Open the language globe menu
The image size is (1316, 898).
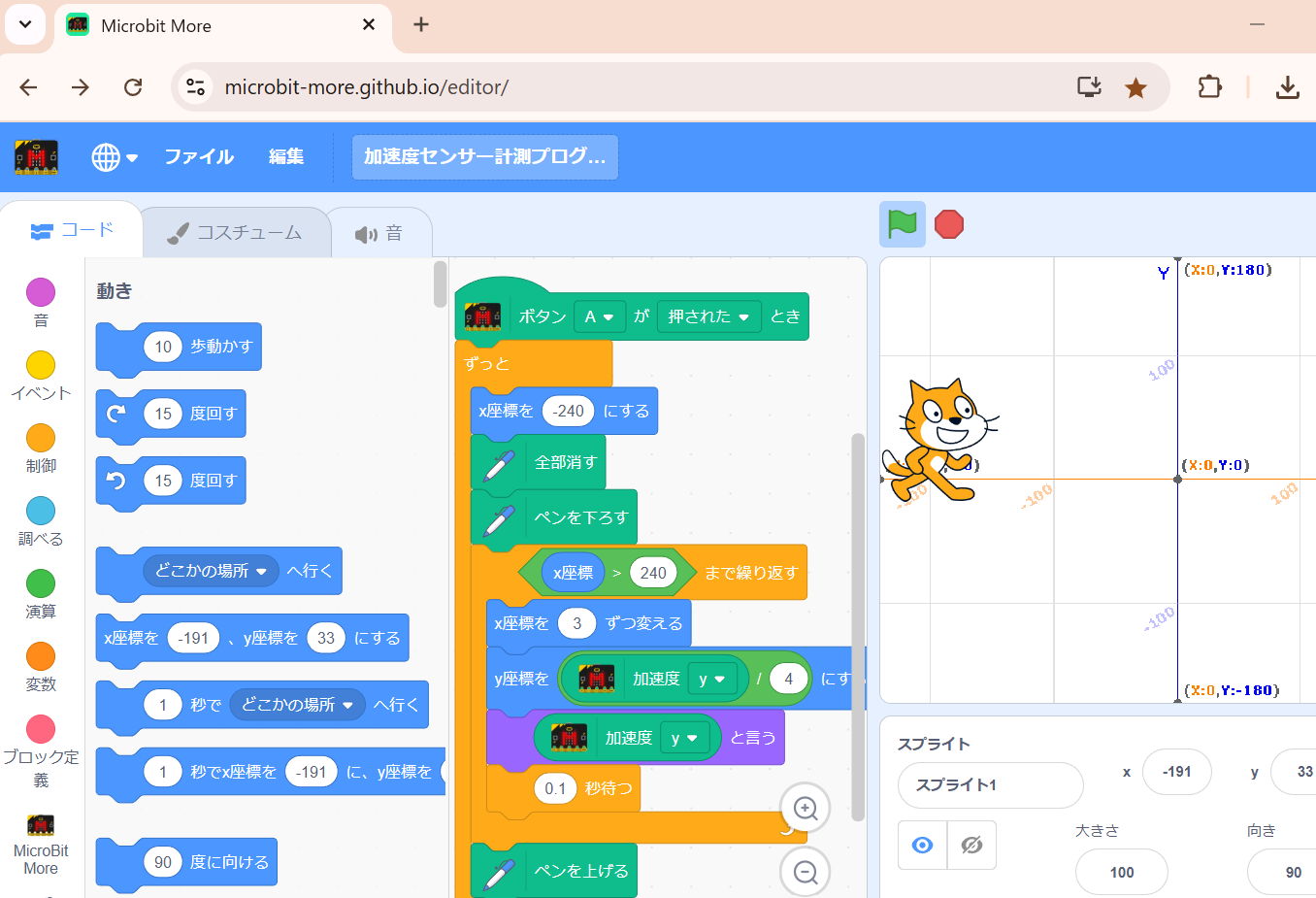pyautogui.click(x=115, y=156)
